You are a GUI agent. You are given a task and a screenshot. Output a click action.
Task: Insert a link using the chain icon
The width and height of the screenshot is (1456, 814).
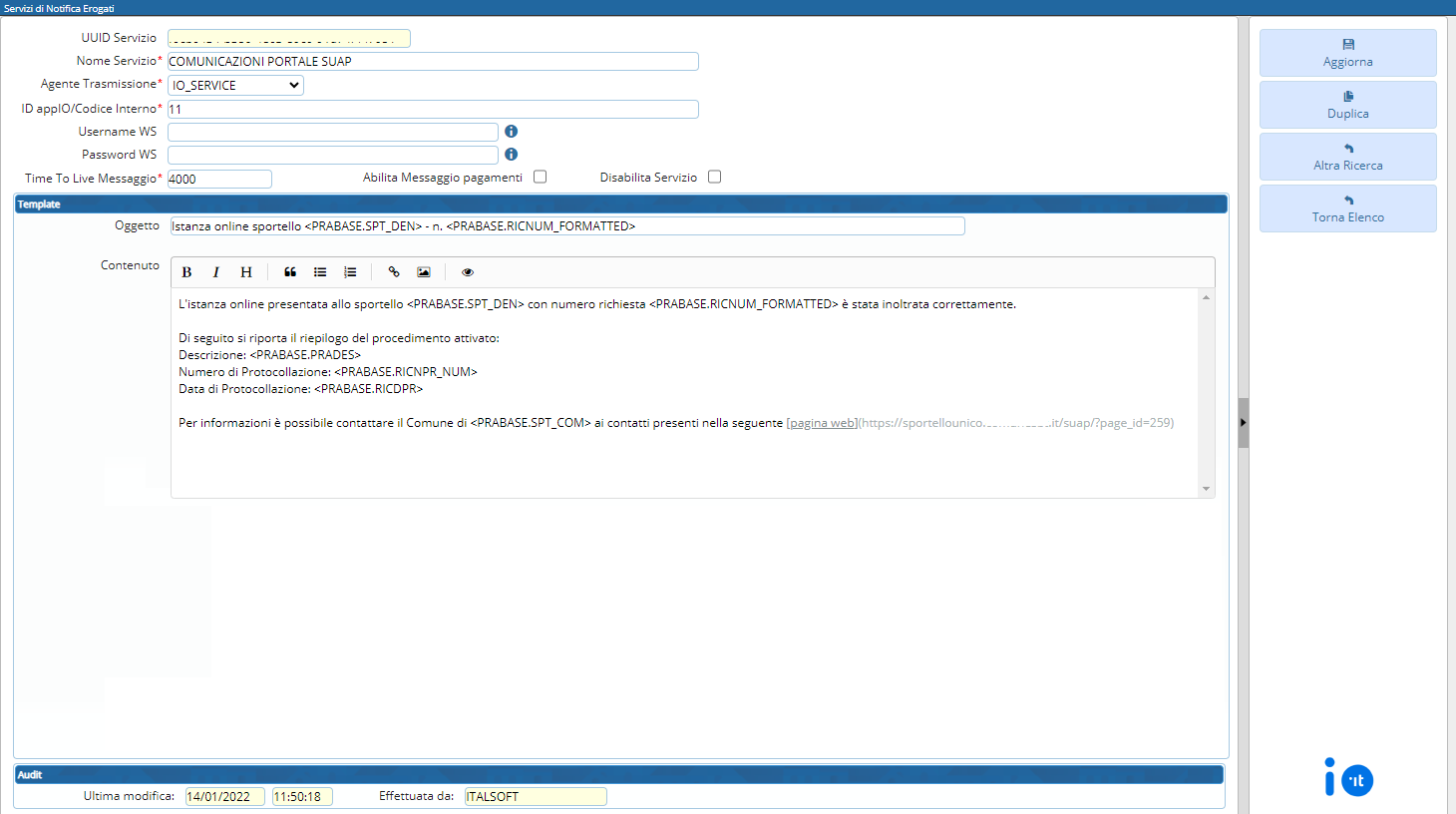click(x=394, y=272)
